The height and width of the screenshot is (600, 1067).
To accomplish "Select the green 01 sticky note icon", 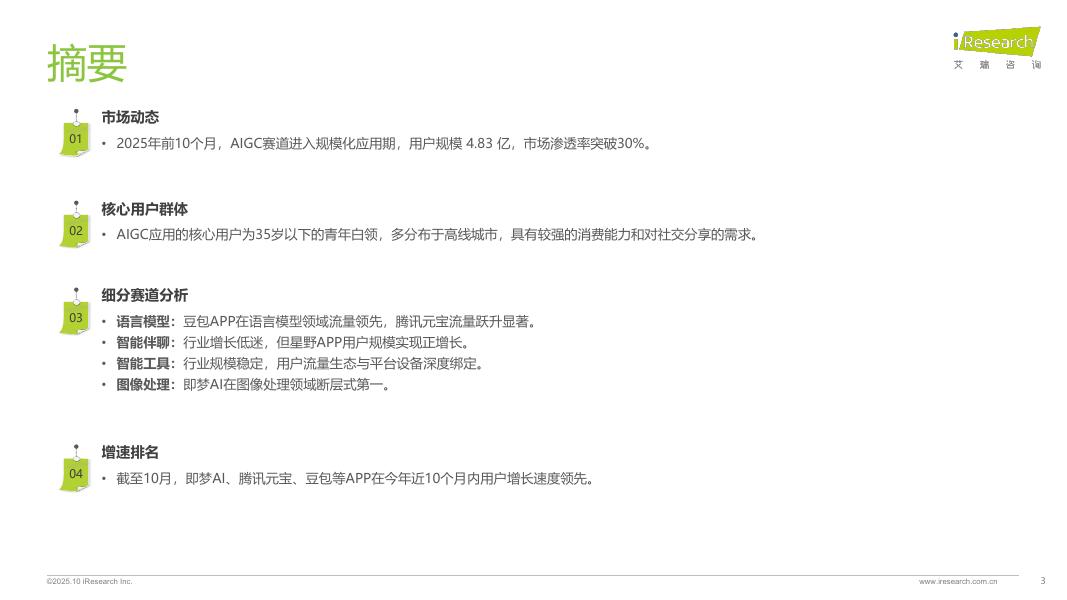I will point(76,134).
